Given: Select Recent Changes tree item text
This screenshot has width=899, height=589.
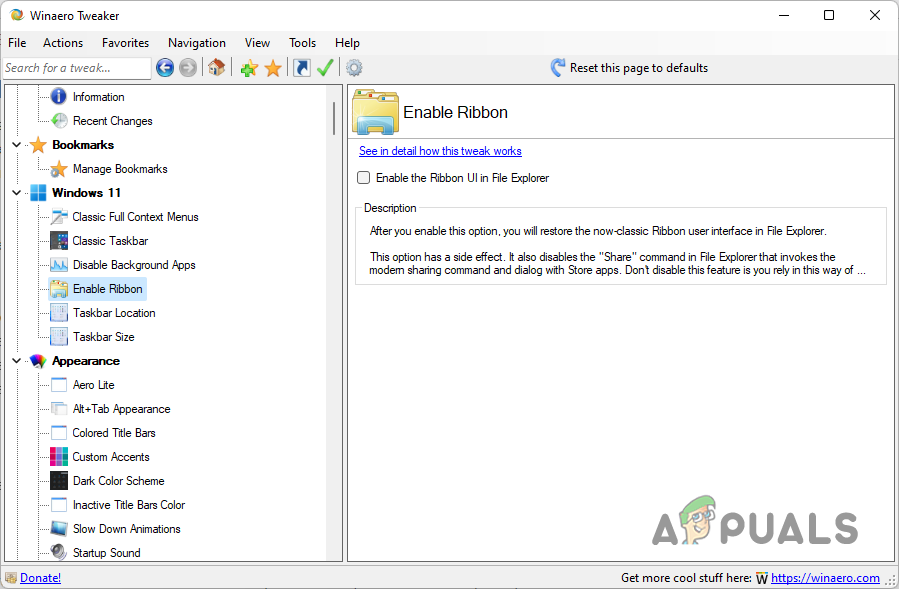Looking at the screenshot, I should pos(112,121).
